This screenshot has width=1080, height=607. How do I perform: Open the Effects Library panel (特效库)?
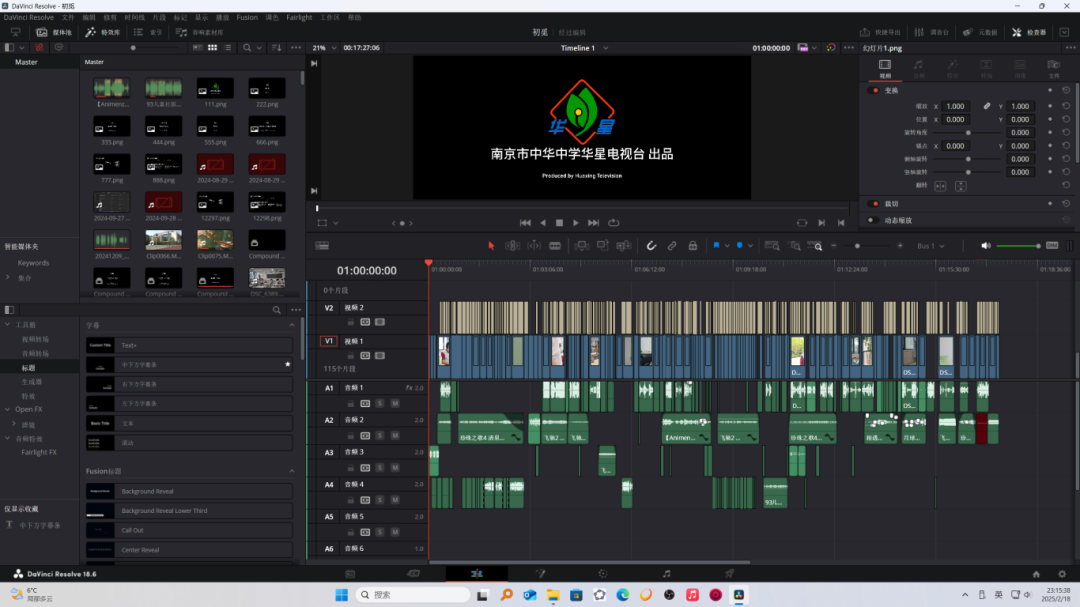pyautogui.click(x=102, y=32)
